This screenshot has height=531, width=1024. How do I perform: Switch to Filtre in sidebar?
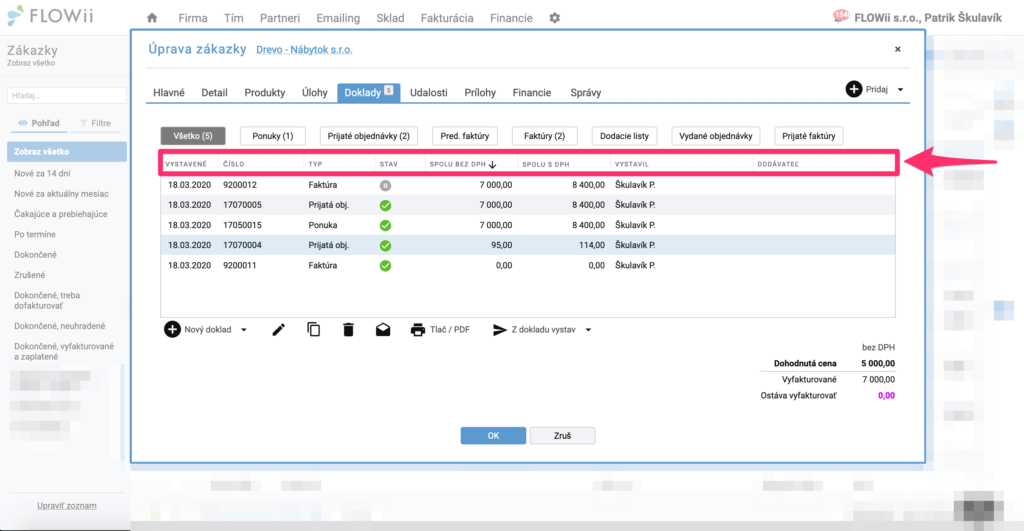point(95,123)
